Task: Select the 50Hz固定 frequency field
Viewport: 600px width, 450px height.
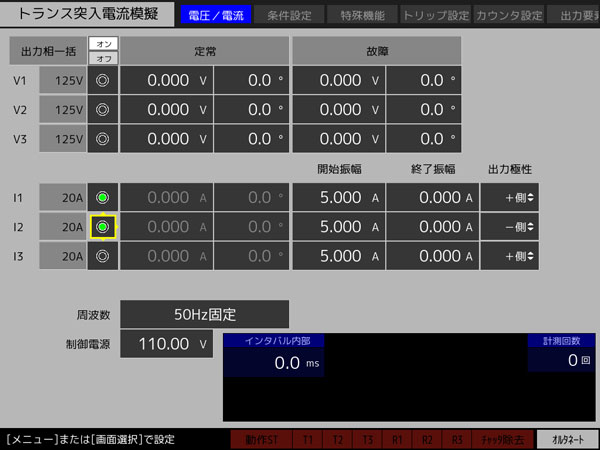Action: (x=204, y=314)
